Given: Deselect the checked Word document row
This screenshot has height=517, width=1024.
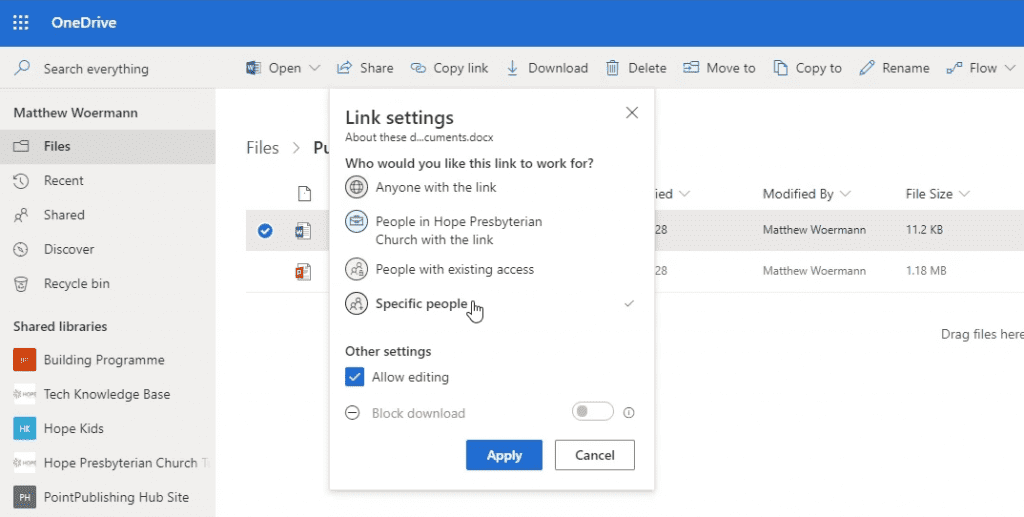Looking at the screenshot, I should [264, 230].
